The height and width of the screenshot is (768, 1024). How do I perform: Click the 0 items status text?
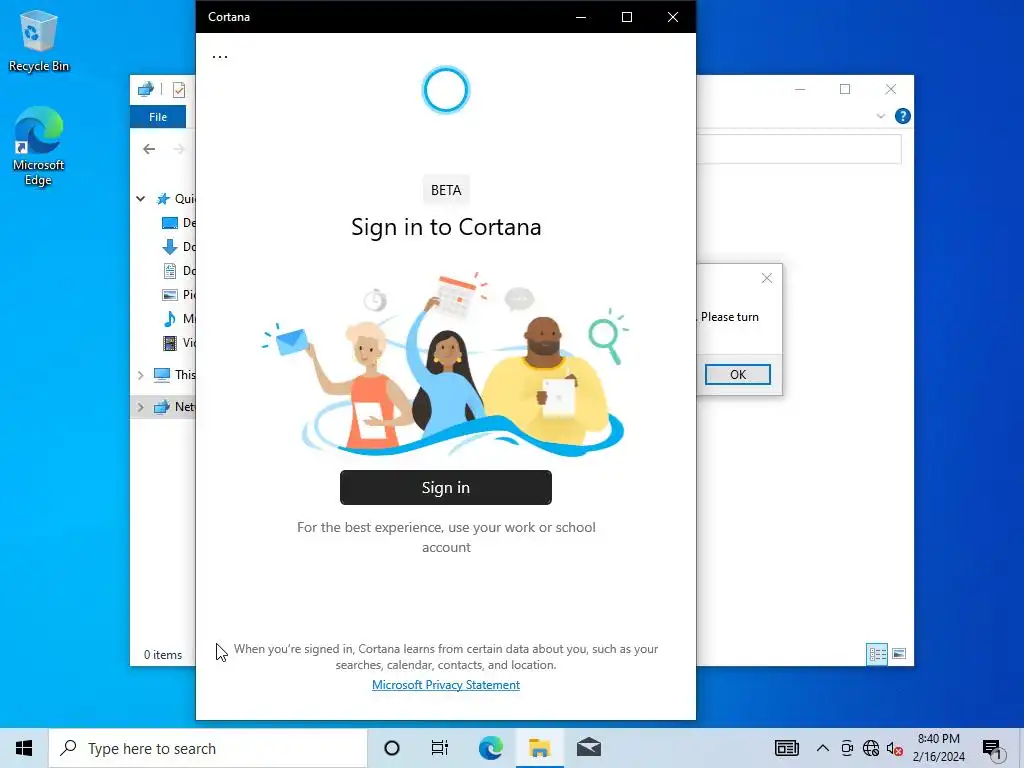(x=163, y=654)
